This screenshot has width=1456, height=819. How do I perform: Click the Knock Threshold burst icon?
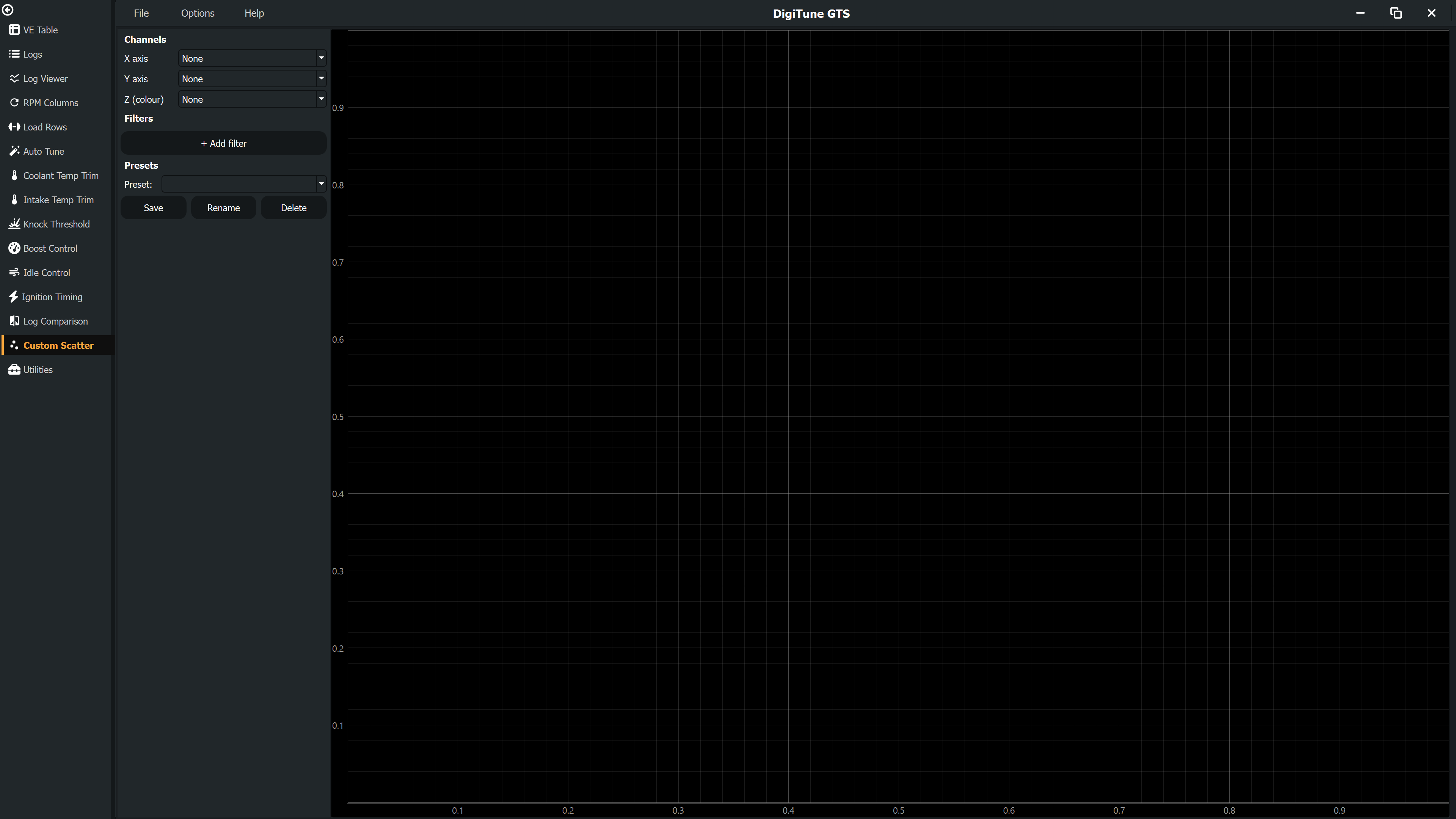tap(14, 224)
